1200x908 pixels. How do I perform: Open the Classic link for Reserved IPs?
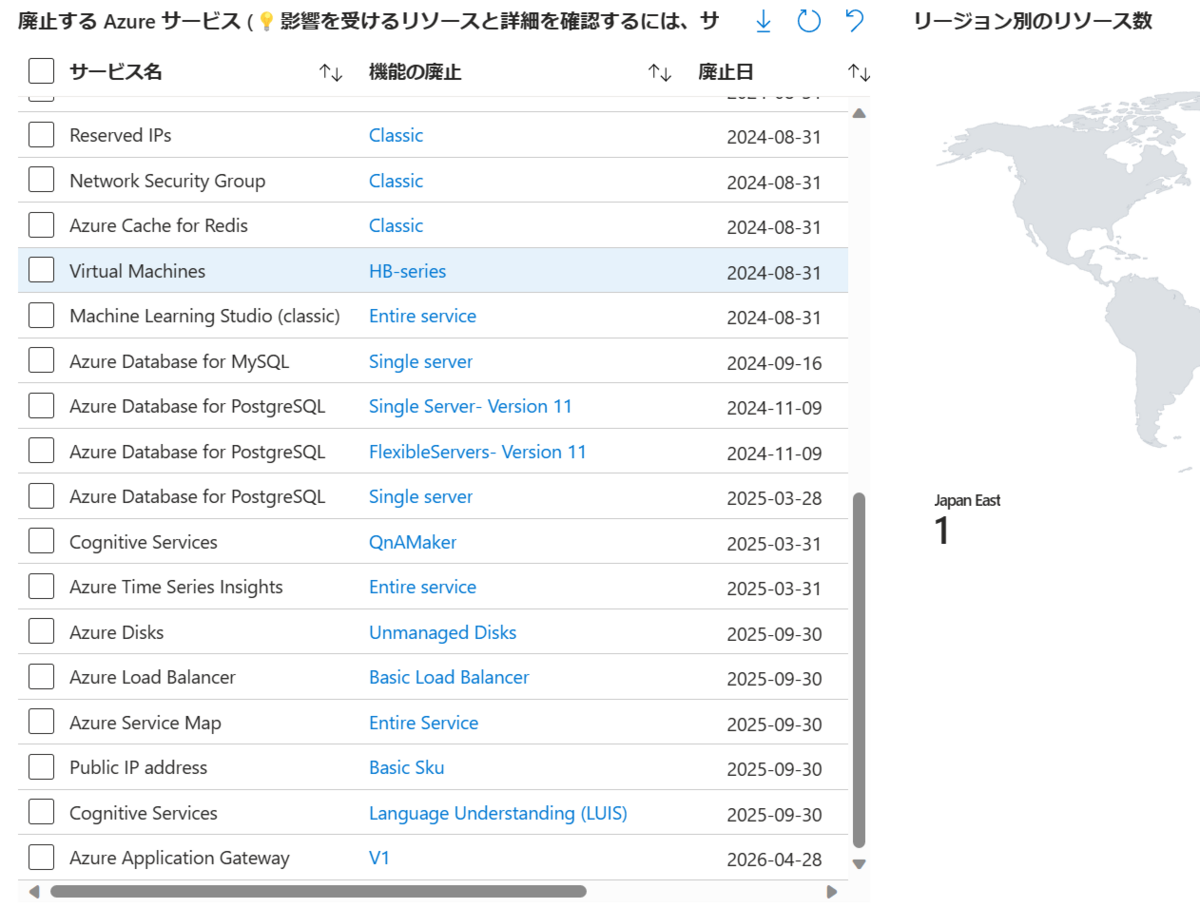pos(396,135)
